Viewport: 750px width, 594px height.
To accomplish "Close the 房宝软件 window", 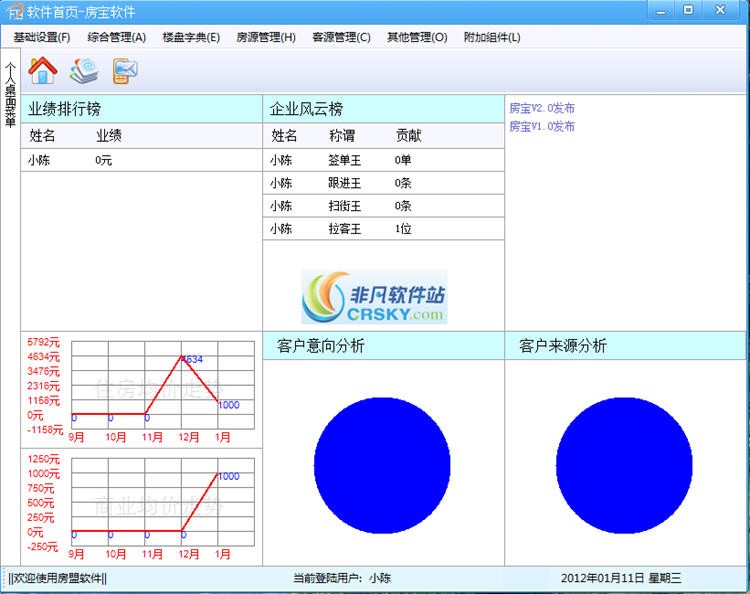I will pyautogui.click(x=720, y=11).
